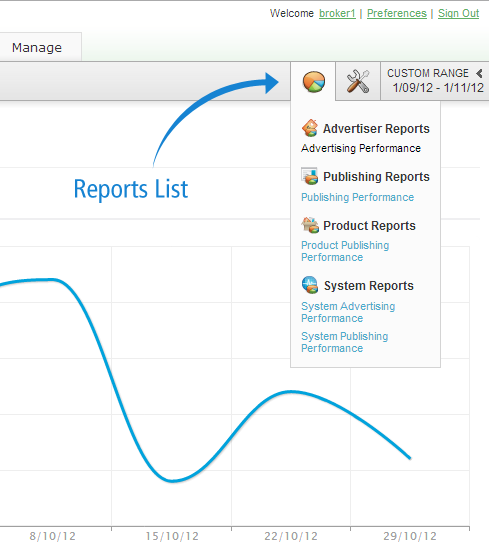Select the Product Reports heading

369,226
